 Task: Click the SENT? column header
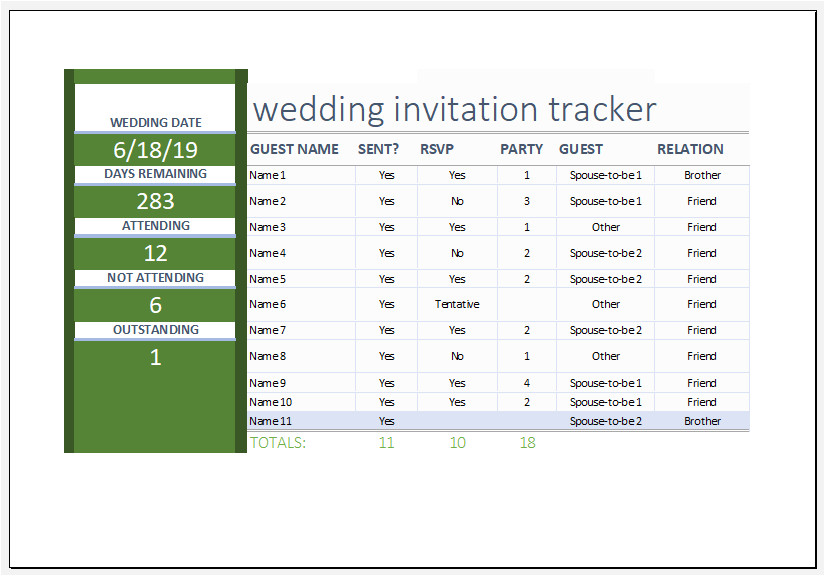coord(379,149)
